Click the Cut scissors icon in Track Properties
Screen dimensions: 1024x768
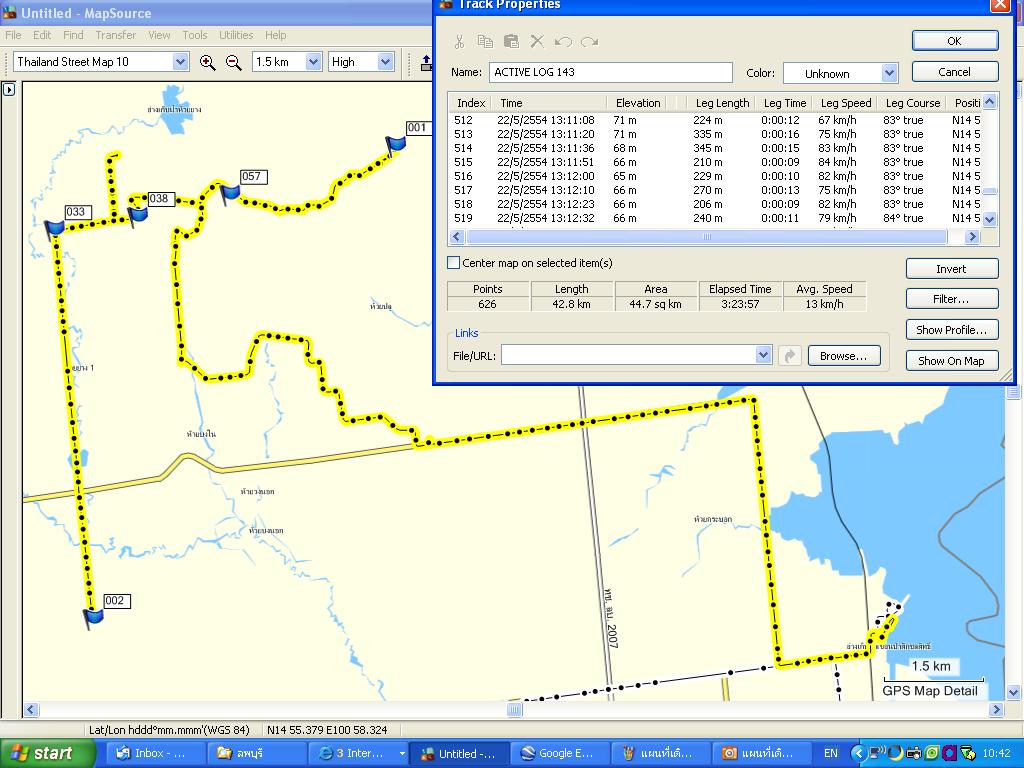pyautogui.click(x=459, y=41)
